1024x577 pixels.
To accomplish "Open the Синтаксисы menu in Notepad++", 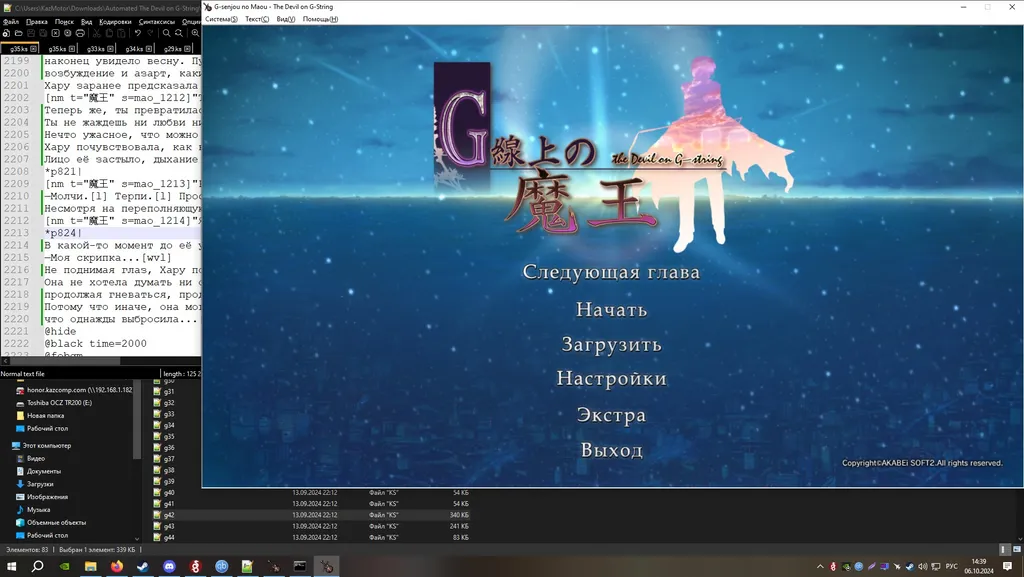I will 157,22.
